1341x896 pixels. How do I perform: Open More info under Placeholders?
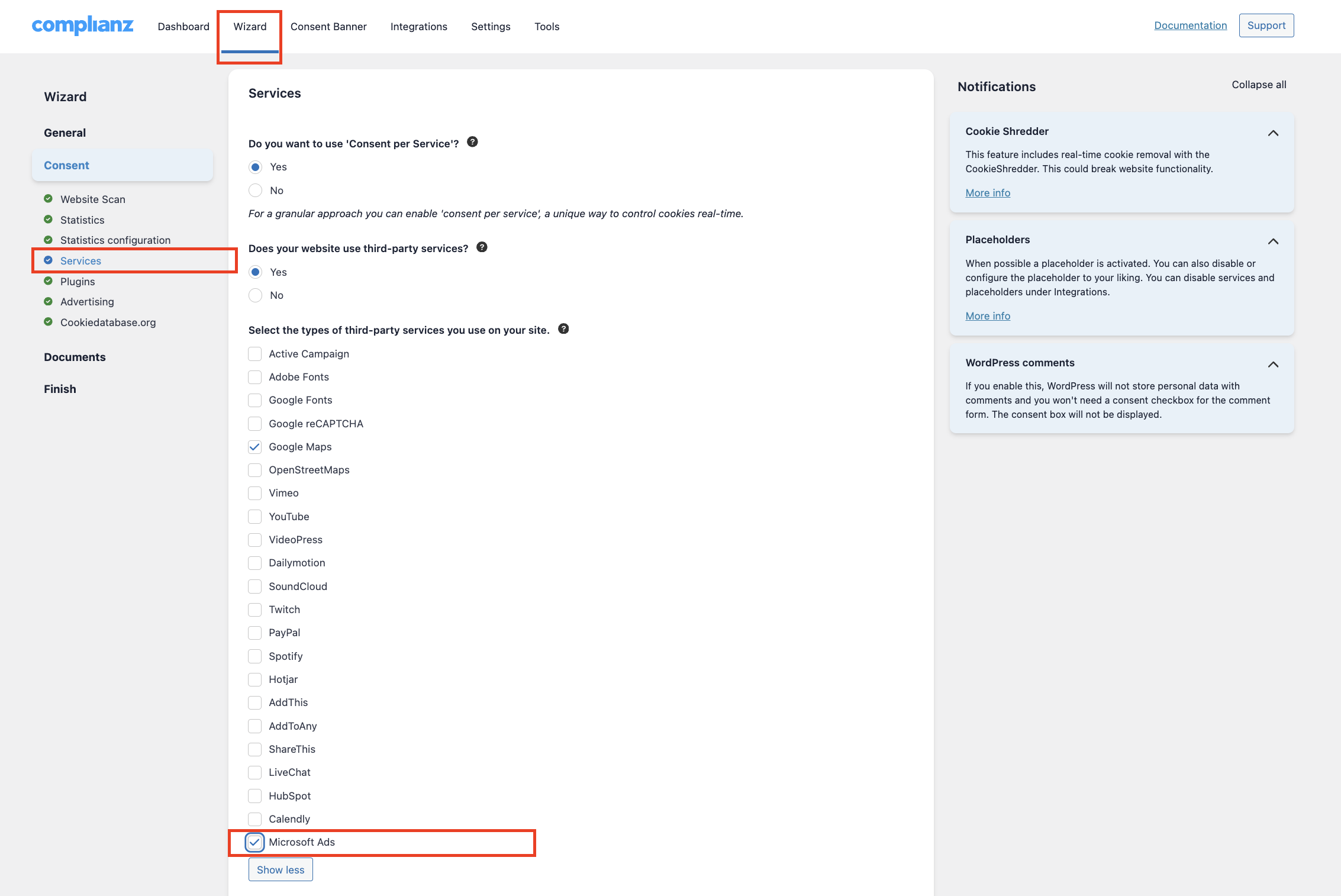click(x=988, y=316)
